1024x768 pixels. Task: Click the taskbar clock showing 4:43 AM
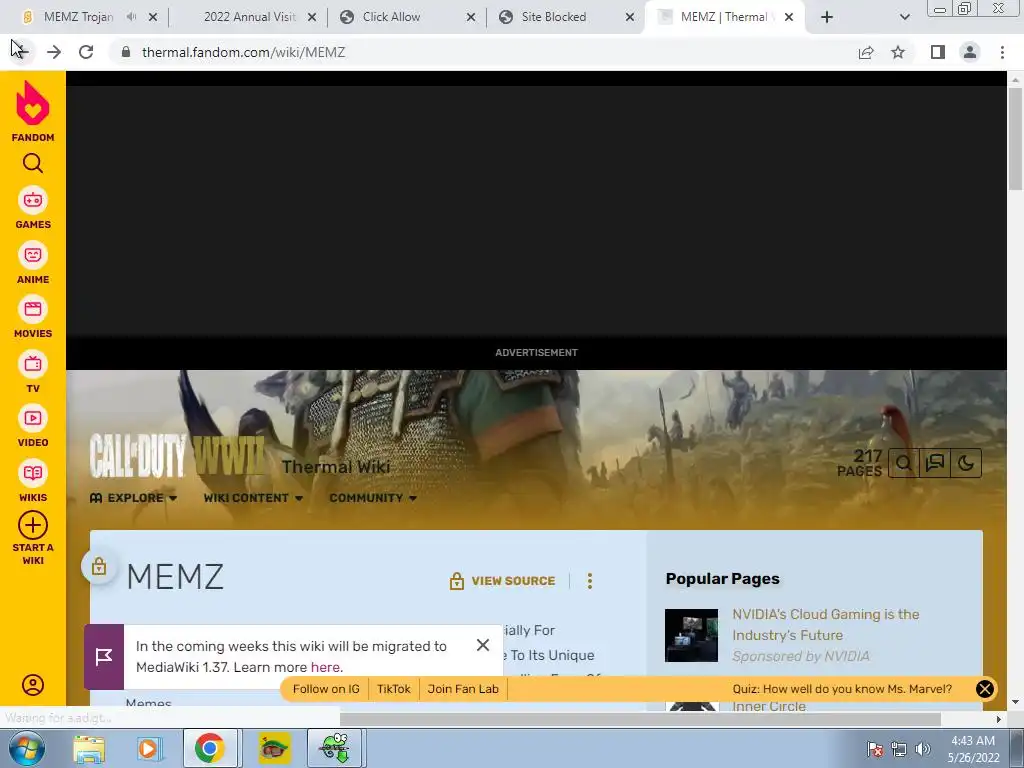[973, 749]
